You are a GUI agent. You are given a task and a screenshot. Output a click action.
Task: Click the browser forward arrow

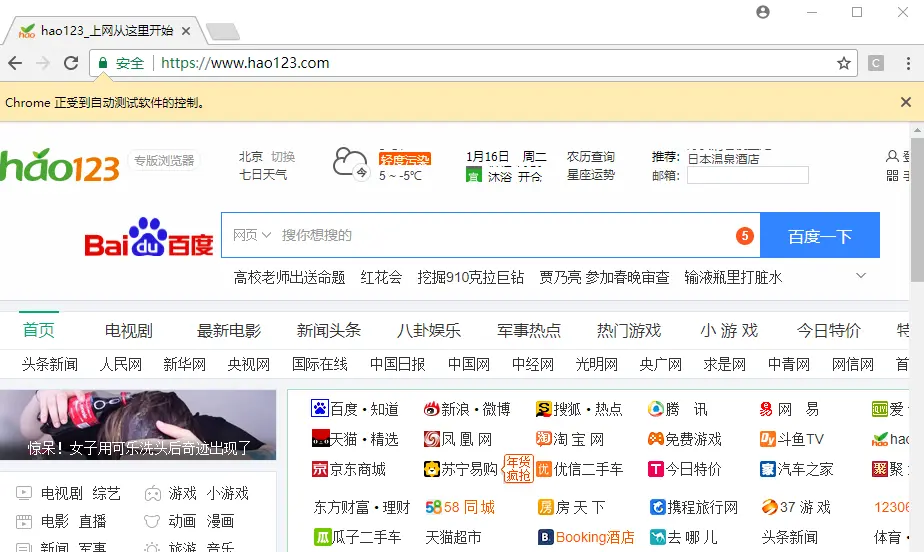tap(43, 63)
